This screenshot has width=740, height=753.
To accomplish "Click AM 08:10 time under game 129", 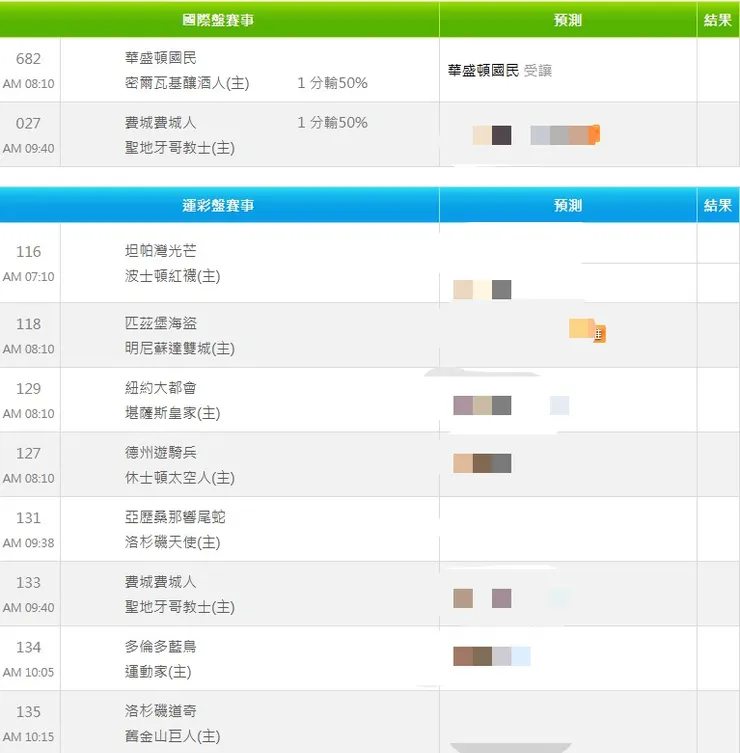I will click(28, 413).
